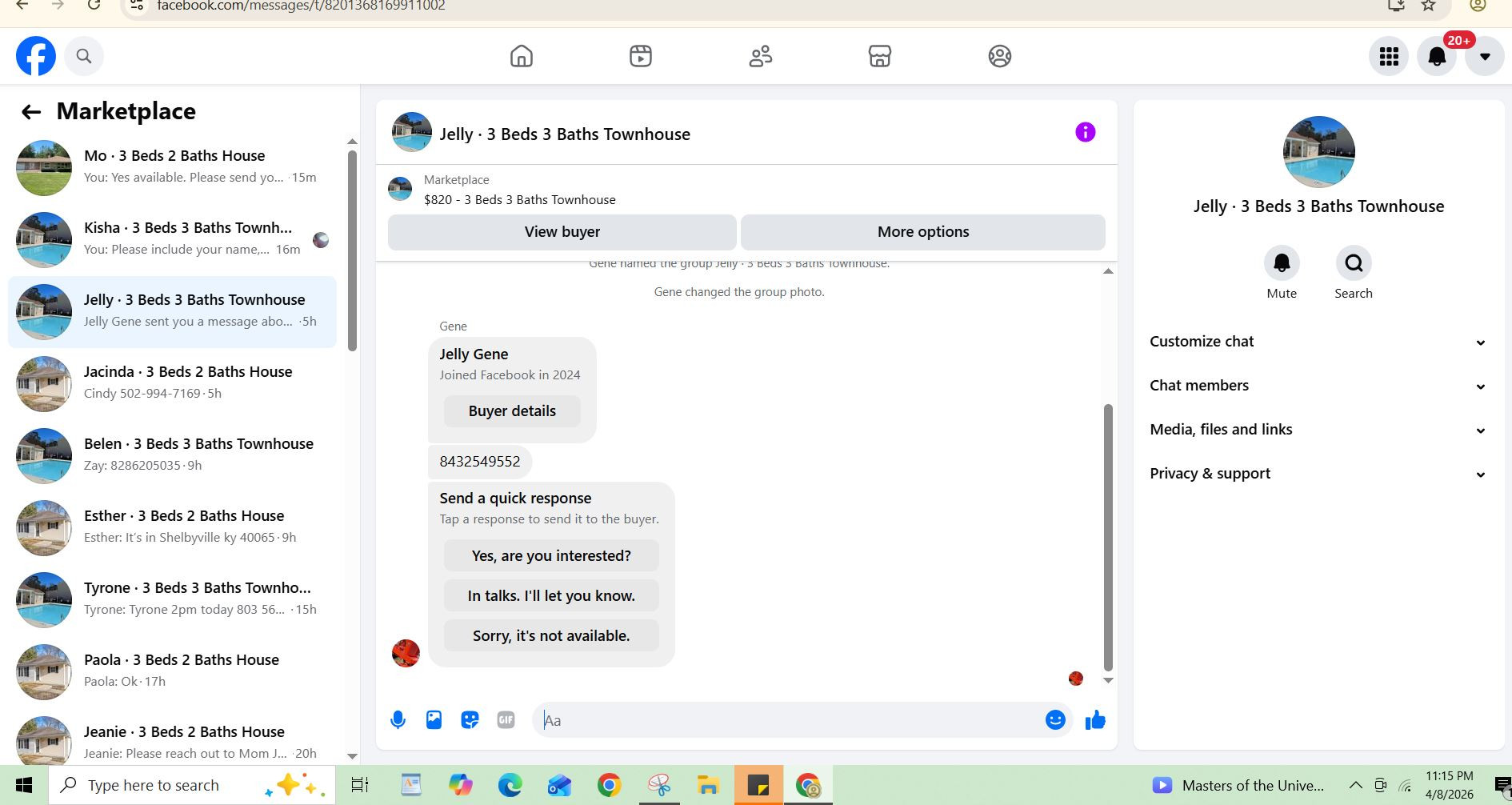The image size is (1512, 805).
Task: Attach a photo file icon
Action: click(x=434, y=720)
